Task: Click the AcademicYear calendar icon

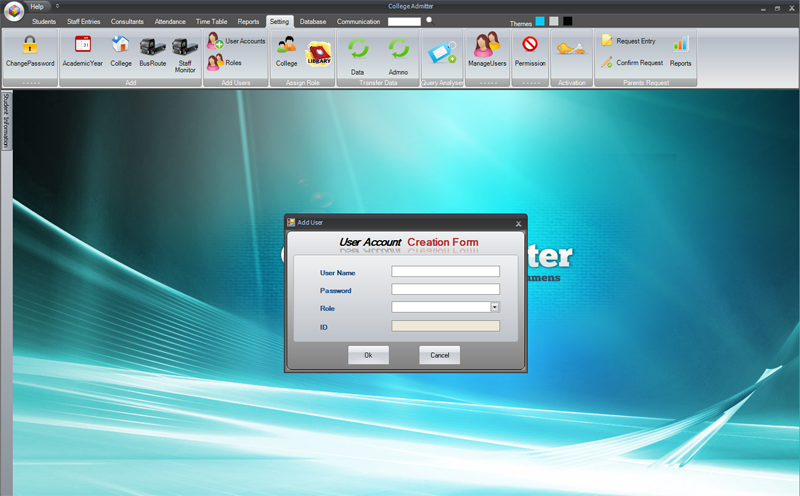Action: (x=83, y=44)
